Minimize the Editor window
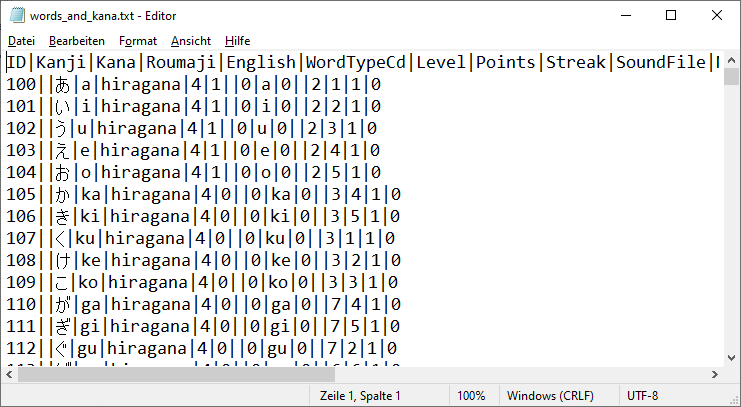The image size is (741, 407). pyautogui.click(x=626, y=16)
